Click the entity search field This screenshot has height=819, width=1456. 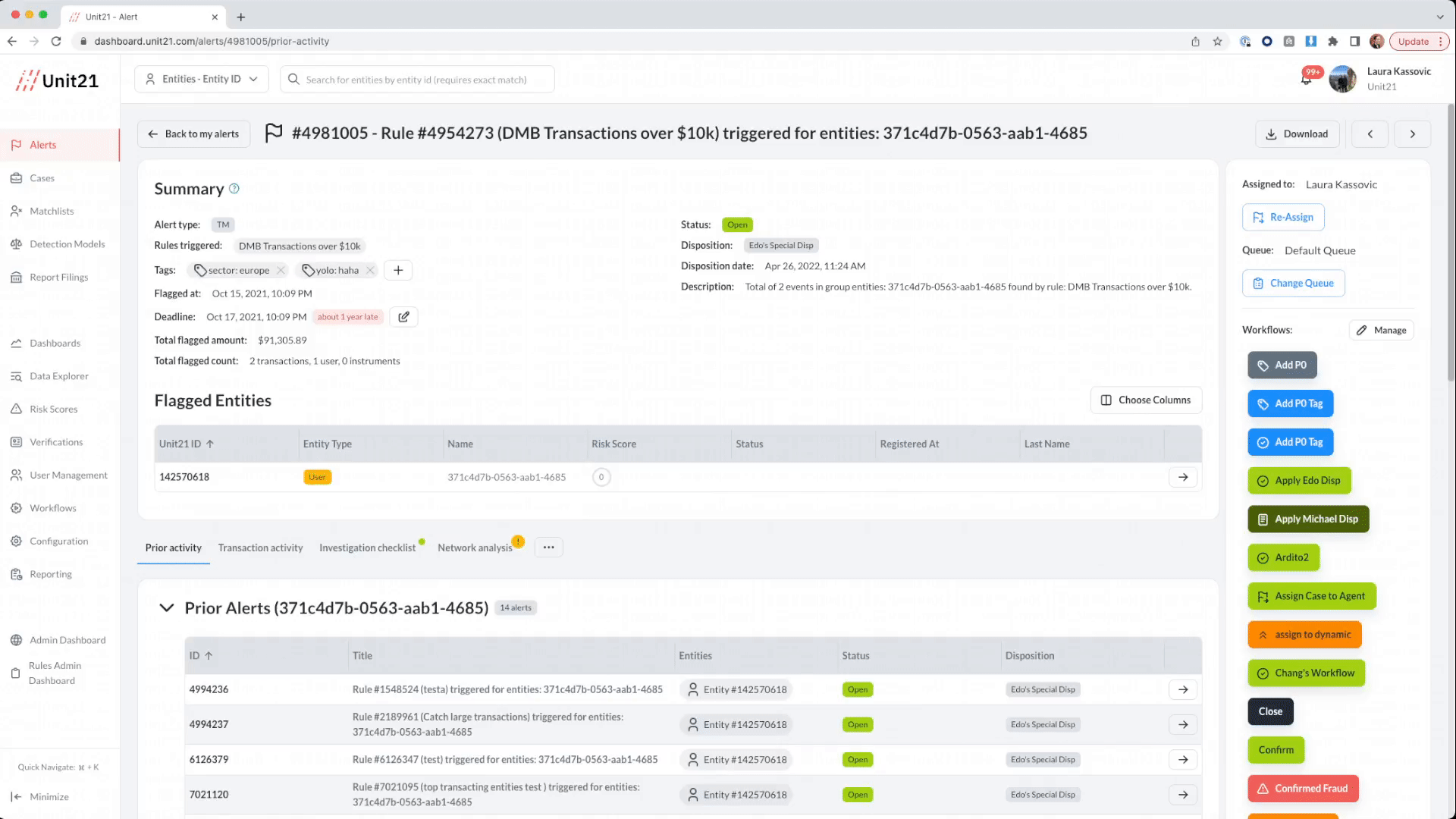417,79
